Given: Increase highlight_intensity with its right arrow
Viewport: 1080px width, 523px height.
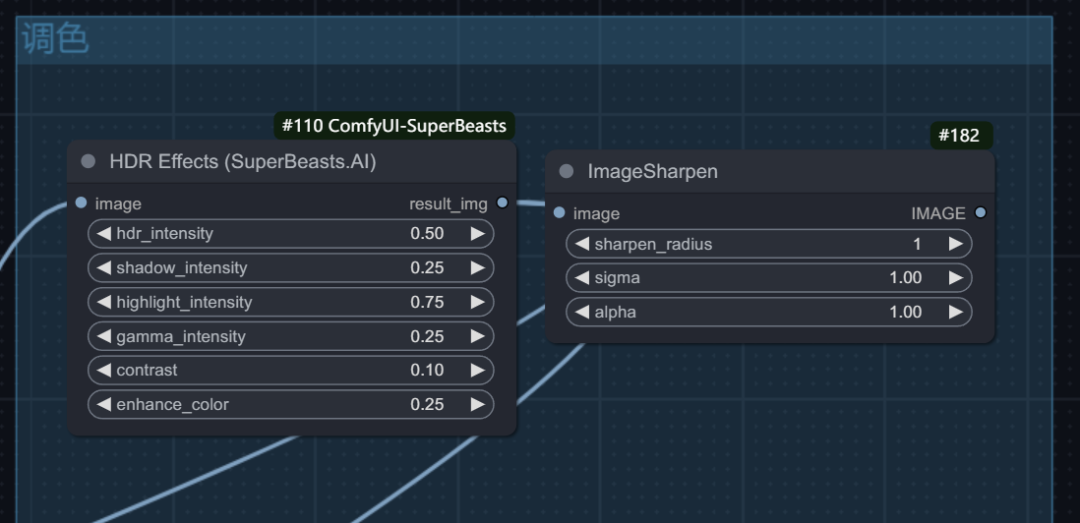Looking at the screenshot, I should tap(477, 302).
